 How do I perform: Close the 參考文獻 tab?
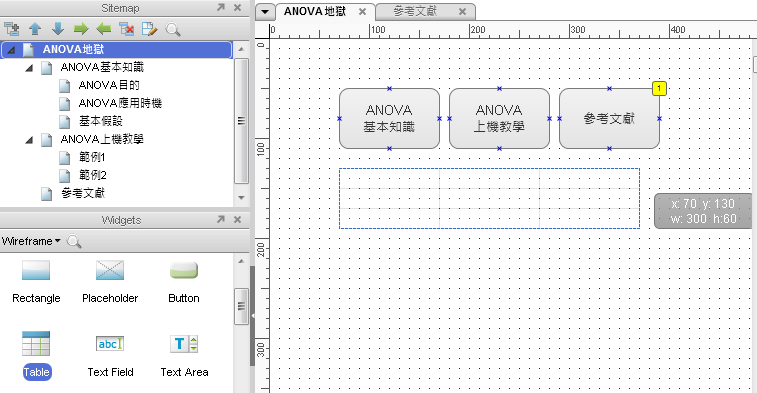point(462,12)
